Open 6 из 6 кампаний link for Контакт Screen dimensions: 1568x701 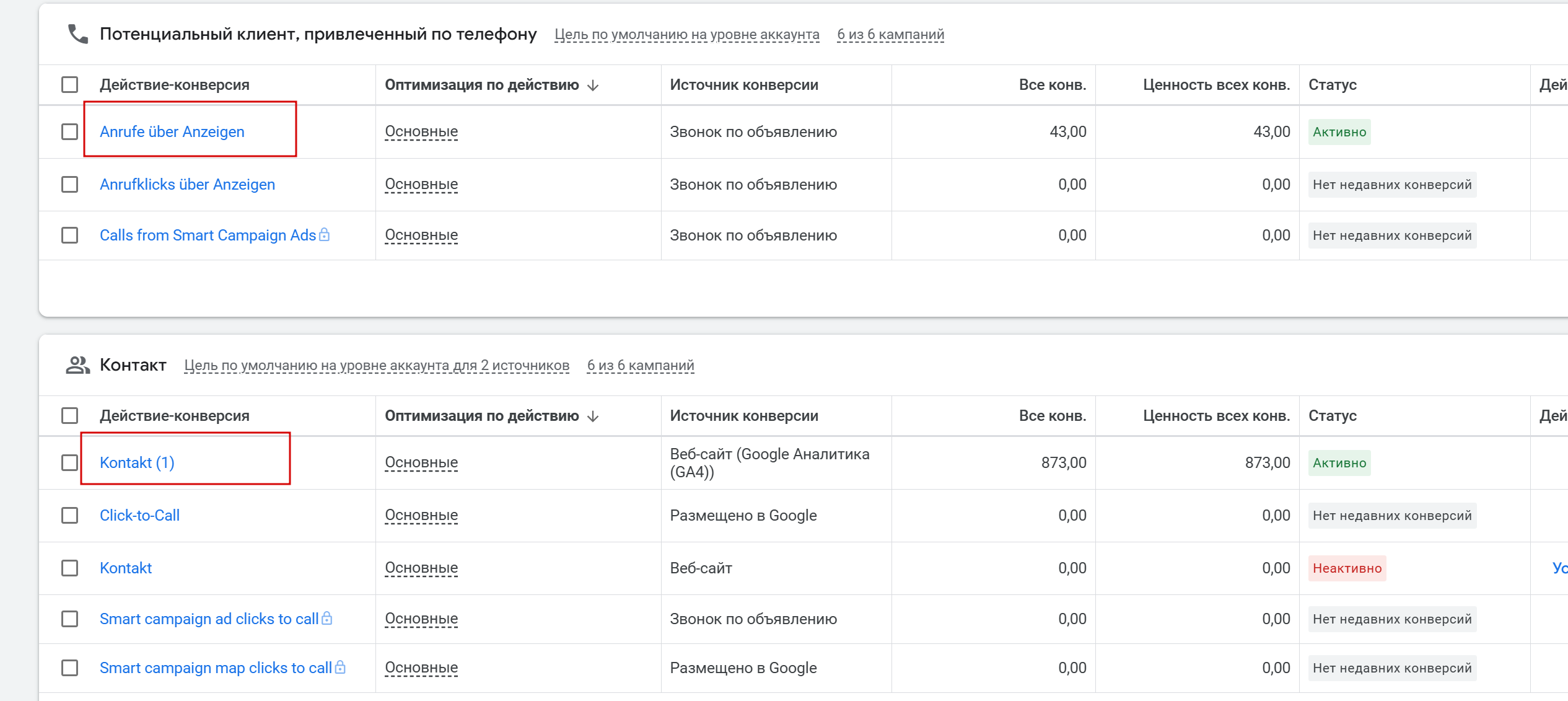coord(640,366)
